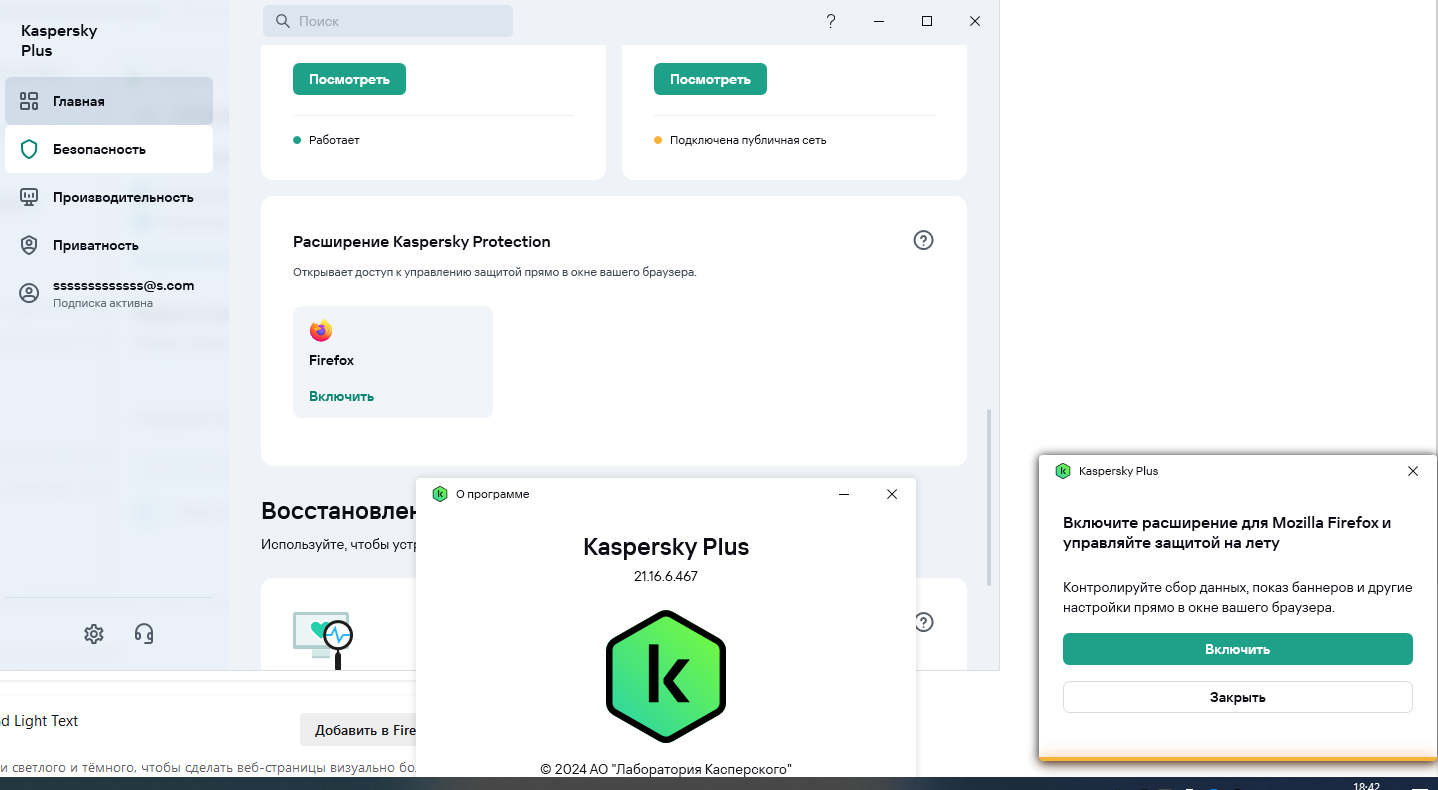
Task: Open the Главная section in sidebar
Action: click(x=108, y=101)
